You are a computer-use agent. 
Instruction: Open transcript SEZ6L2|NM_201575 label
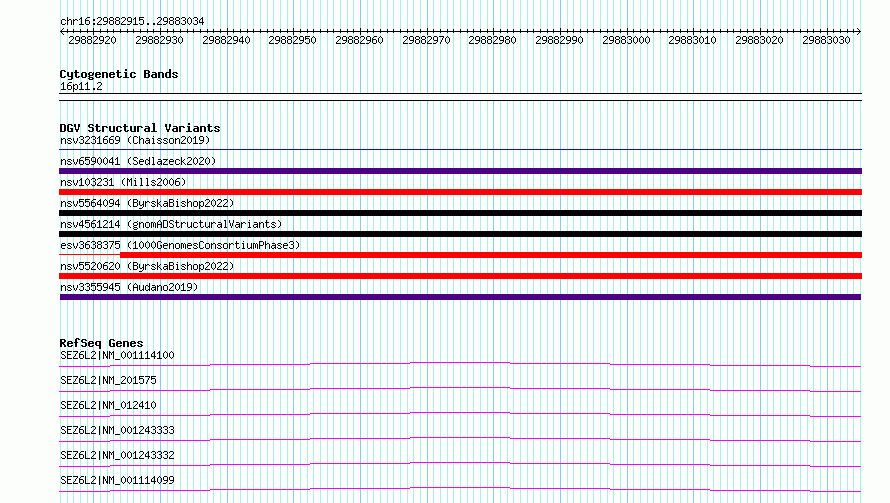108,380
